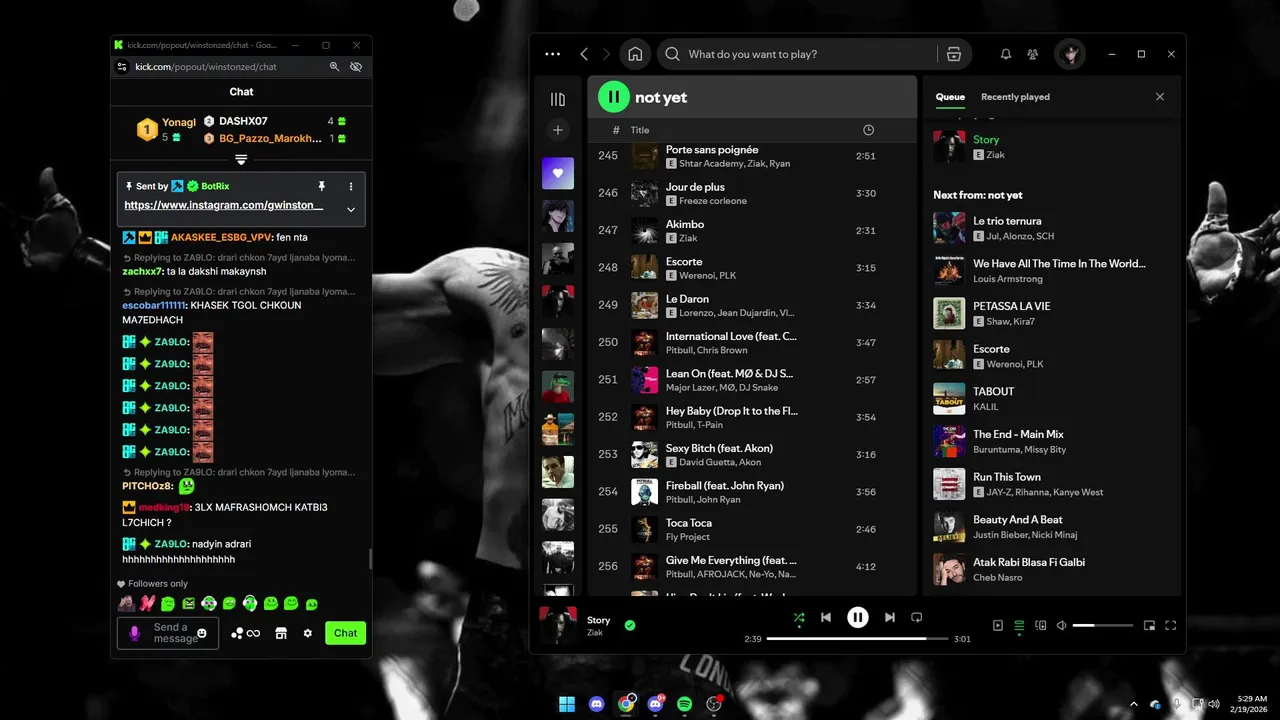The height and width of the screenshot is (720, 1280).
Task: Open chat settings gear icon
Action: pyautogui.click(x=308, y=633)
